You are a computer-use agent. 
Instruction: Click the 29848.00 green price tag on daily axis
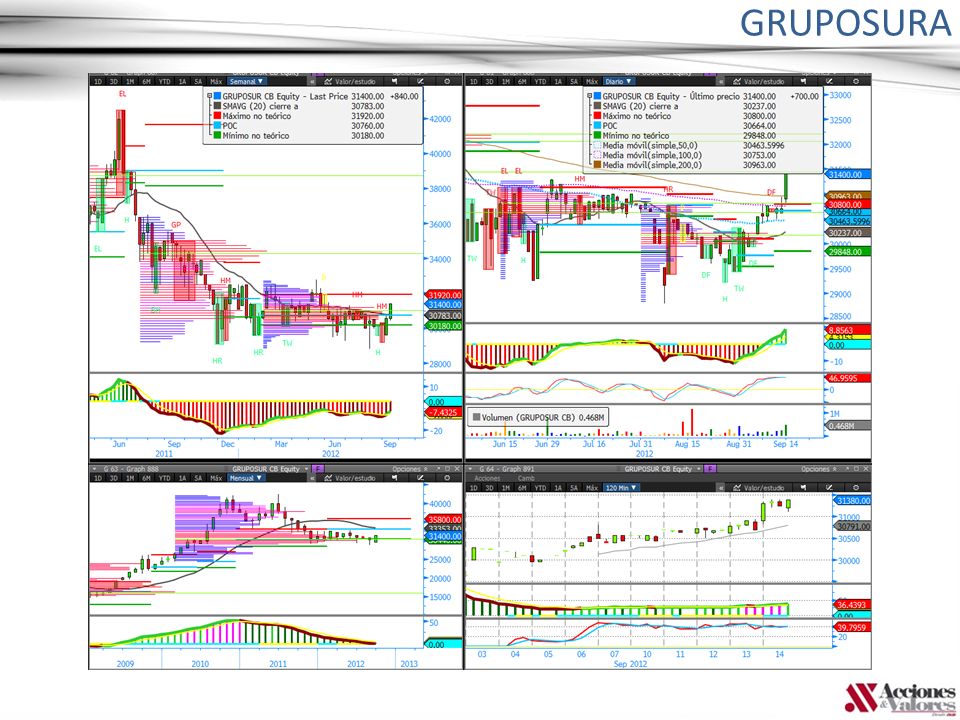pos(846,252)
